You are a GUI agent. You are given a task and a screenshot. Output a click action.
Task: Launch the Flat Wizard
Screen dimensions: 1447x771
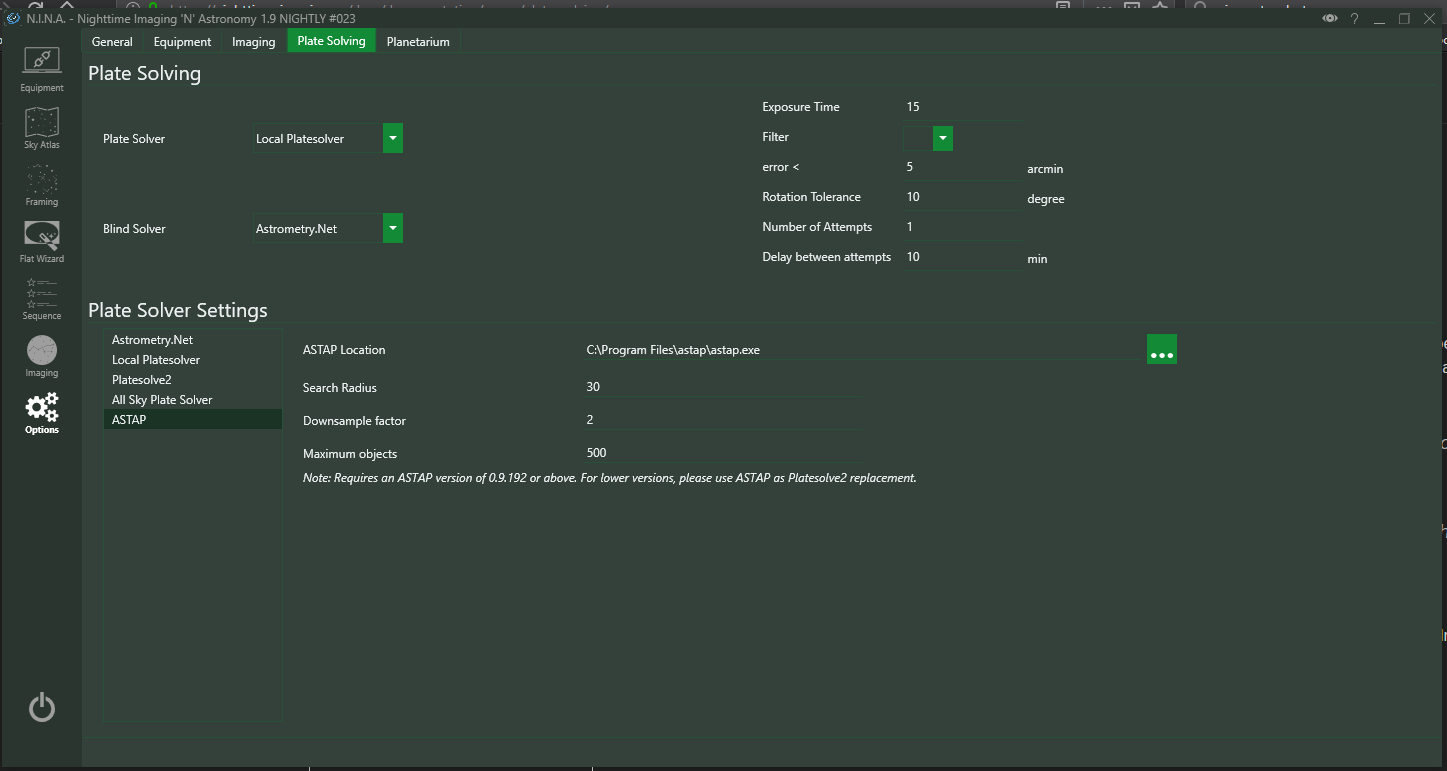click(41, 241)
